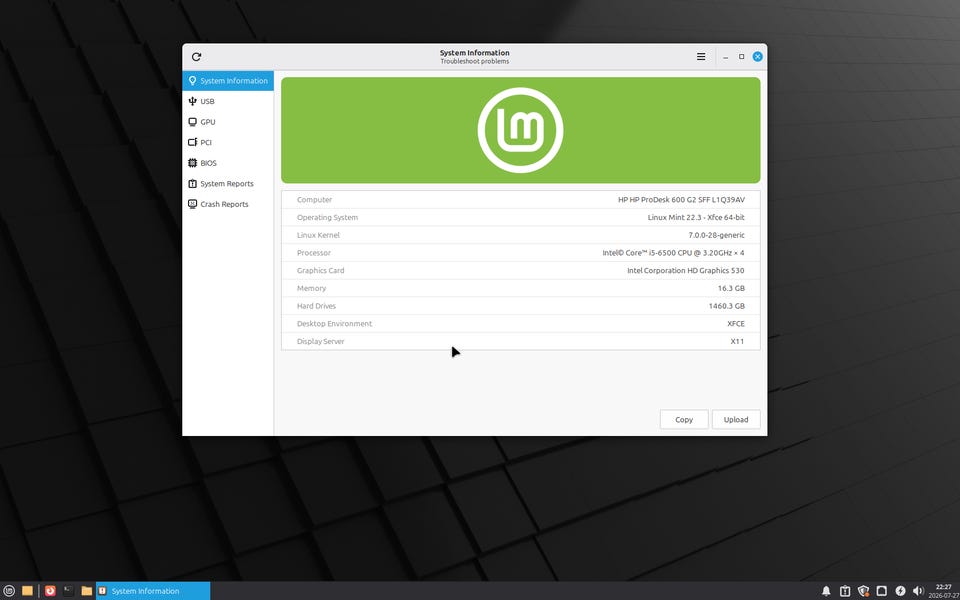Open the file manager folder icon beside terminal
Image resolution: width=960 pixels, height=600 pixels.
[x=86, y=591]
